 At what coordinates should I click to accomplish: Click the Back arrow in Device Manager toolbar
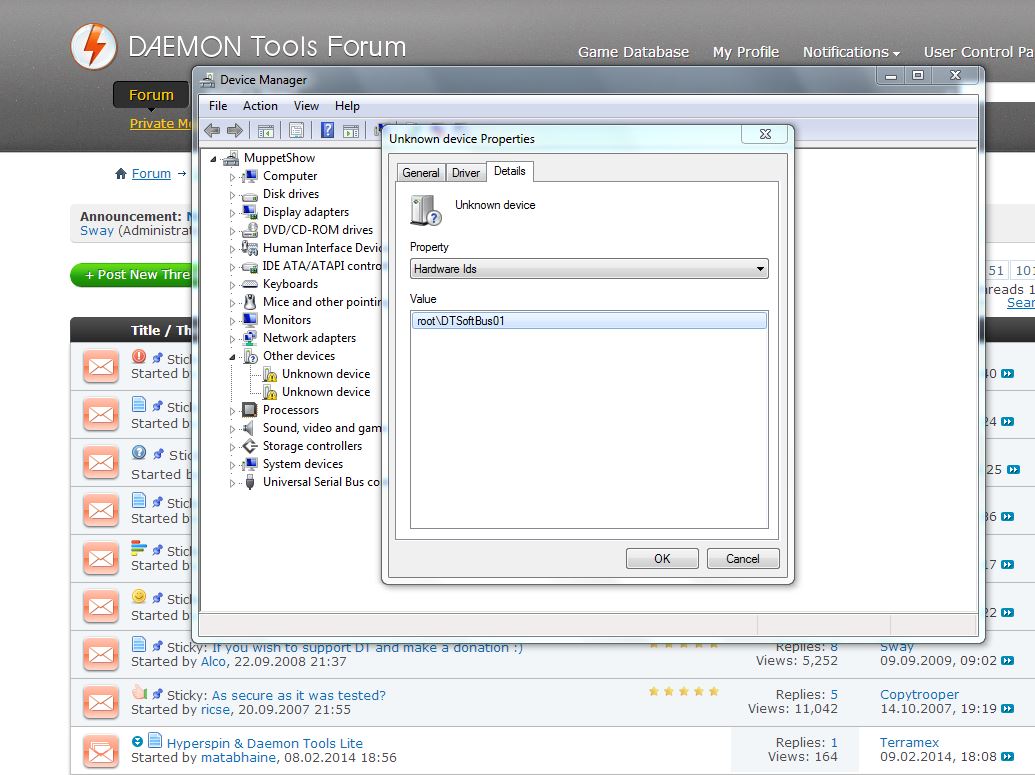tap(212, 130)
